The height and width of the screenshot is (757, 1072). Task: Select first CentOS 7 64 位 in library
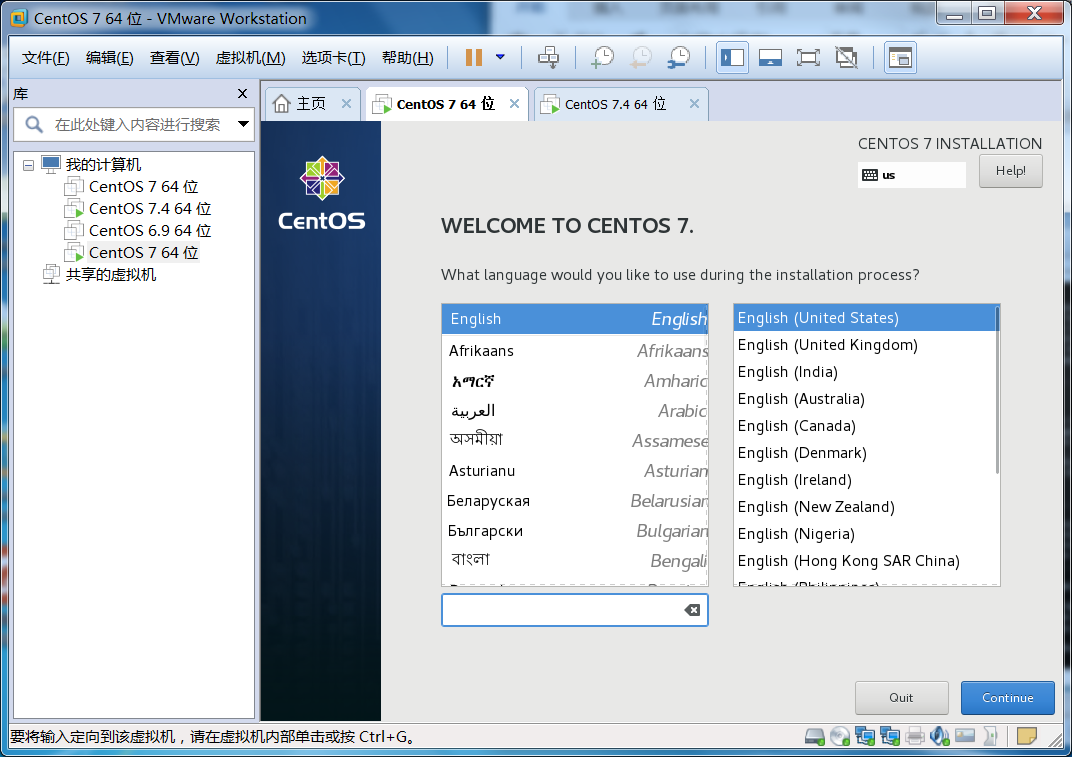pos(131,187)
